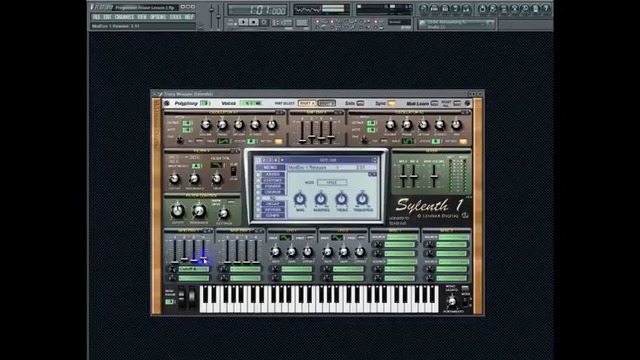Click EQ Treble knob in display
Image resolution: width=640 pixels, height=360 pixels.
click(341, 199)
